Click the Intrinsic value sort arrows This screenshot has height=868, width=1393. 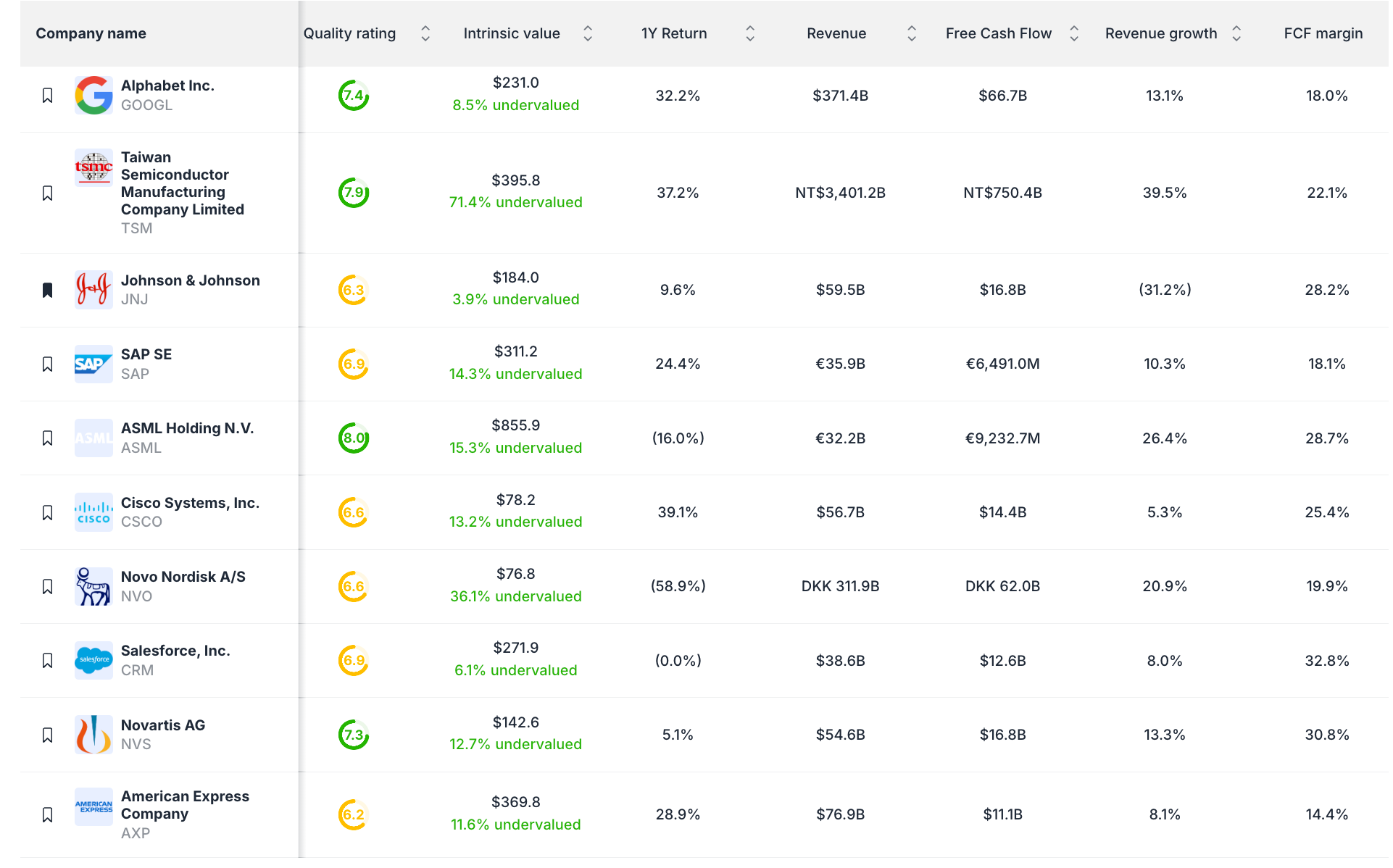click(588, 33)
